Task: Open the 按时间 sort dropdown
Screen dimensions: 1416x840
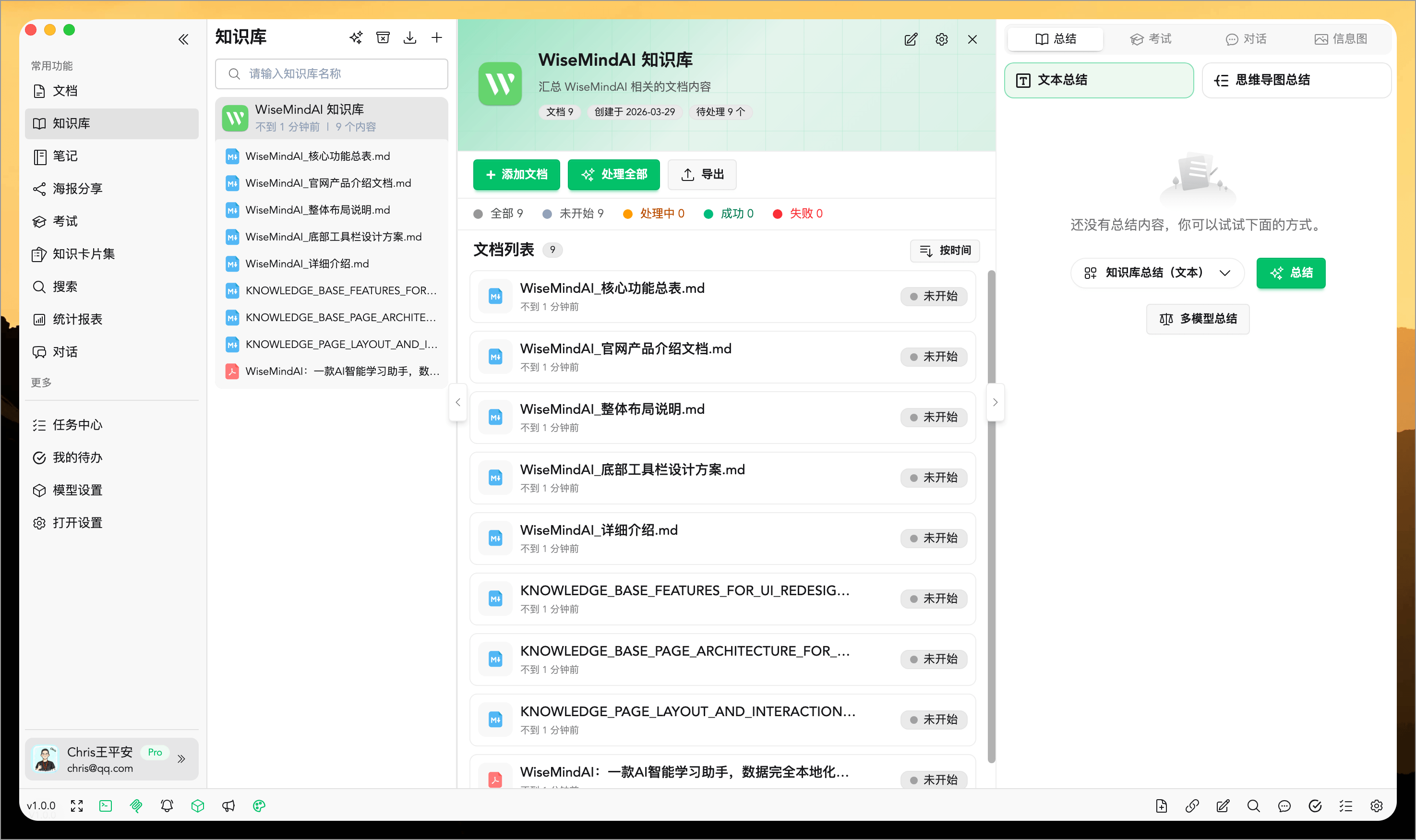Action: 945,251
